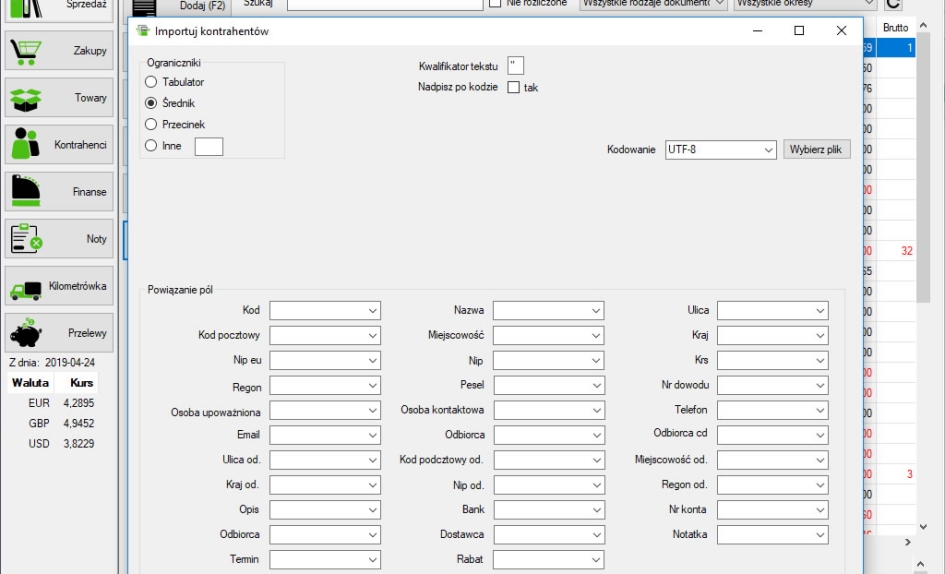Click the refresh icon in top toolbar
The height and width of the screenshot is (574, 945).
[894, 5]
